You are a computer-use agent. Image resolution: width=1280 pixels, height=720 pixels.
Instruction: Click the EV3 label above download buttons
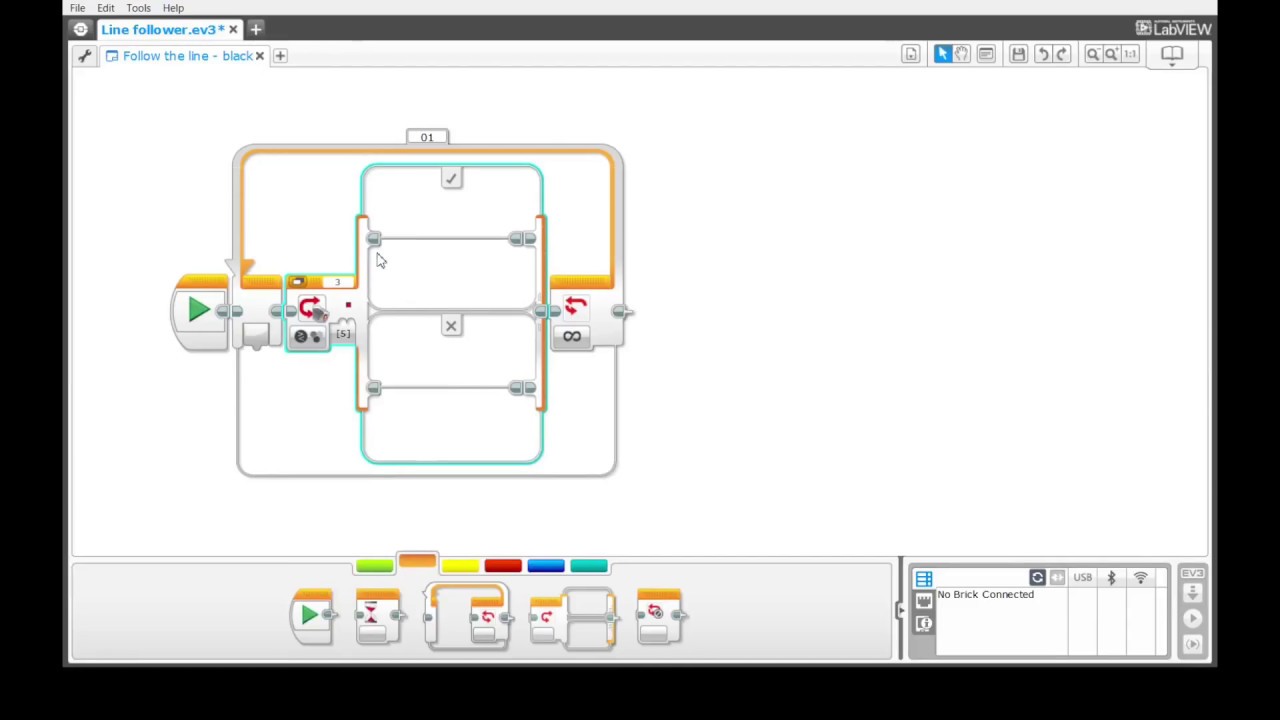tap(1192, 574)
